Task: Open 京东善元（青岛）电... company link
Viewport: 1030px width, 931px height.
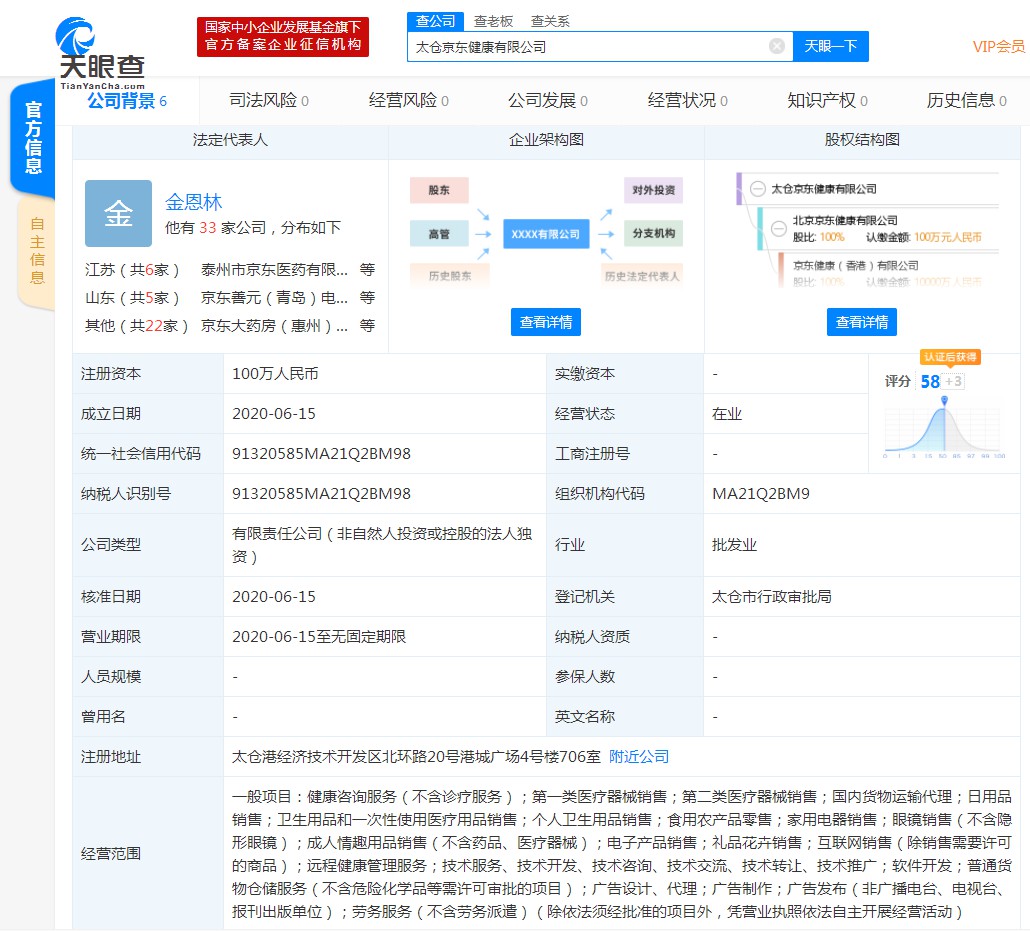Action: 274,298
